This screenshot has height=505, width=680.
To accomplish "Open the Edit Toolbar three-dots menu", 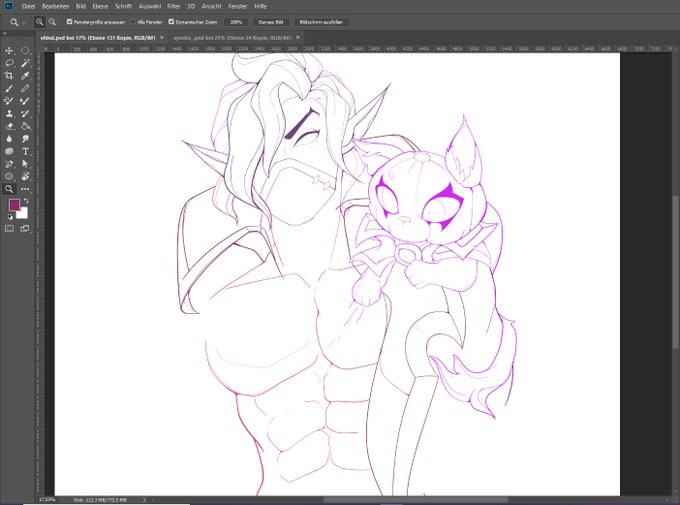I will tap(25, 189).
